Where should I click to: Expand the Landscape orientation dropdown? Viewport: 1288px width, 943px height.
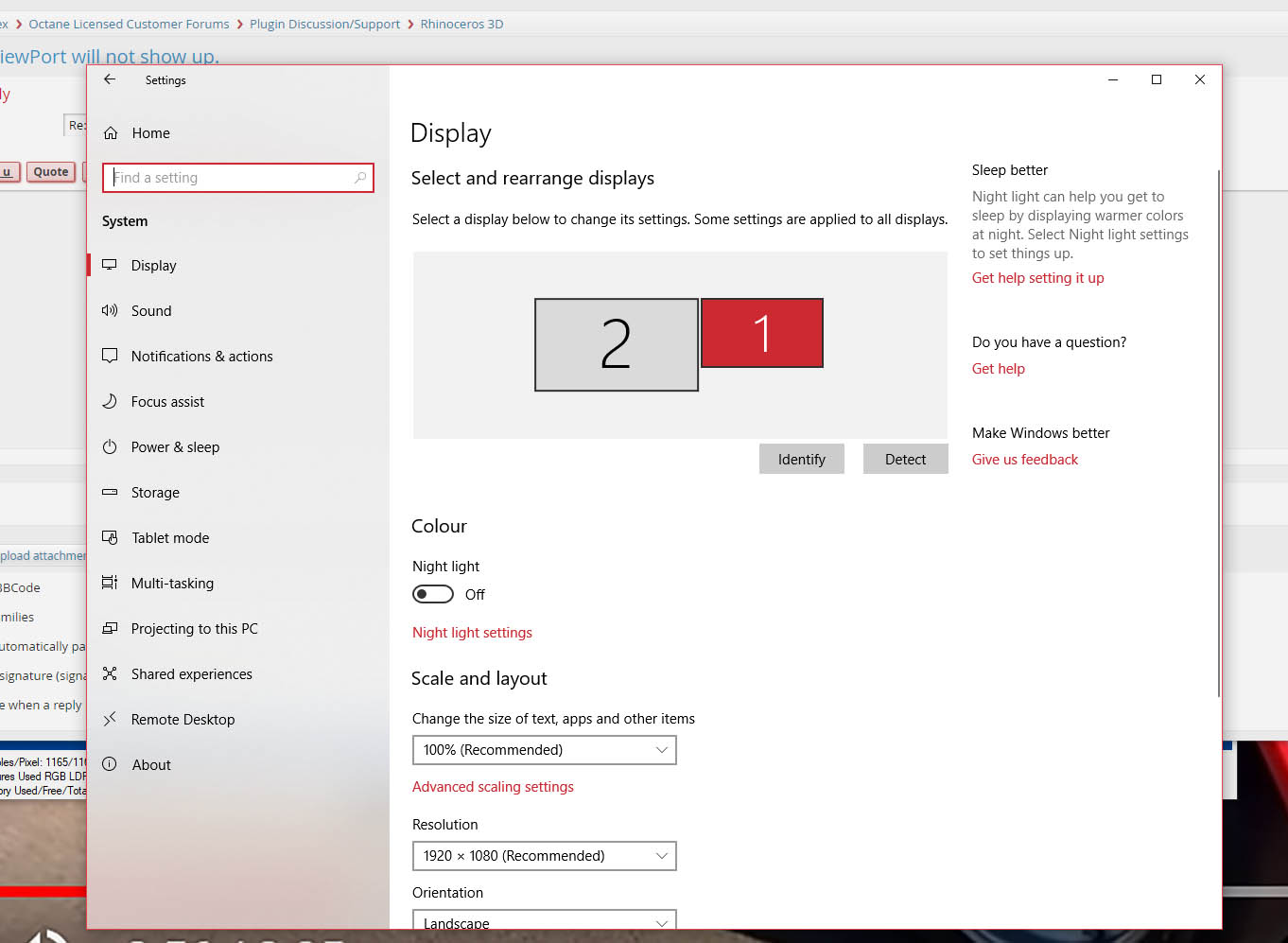click(x=545, y=919)
